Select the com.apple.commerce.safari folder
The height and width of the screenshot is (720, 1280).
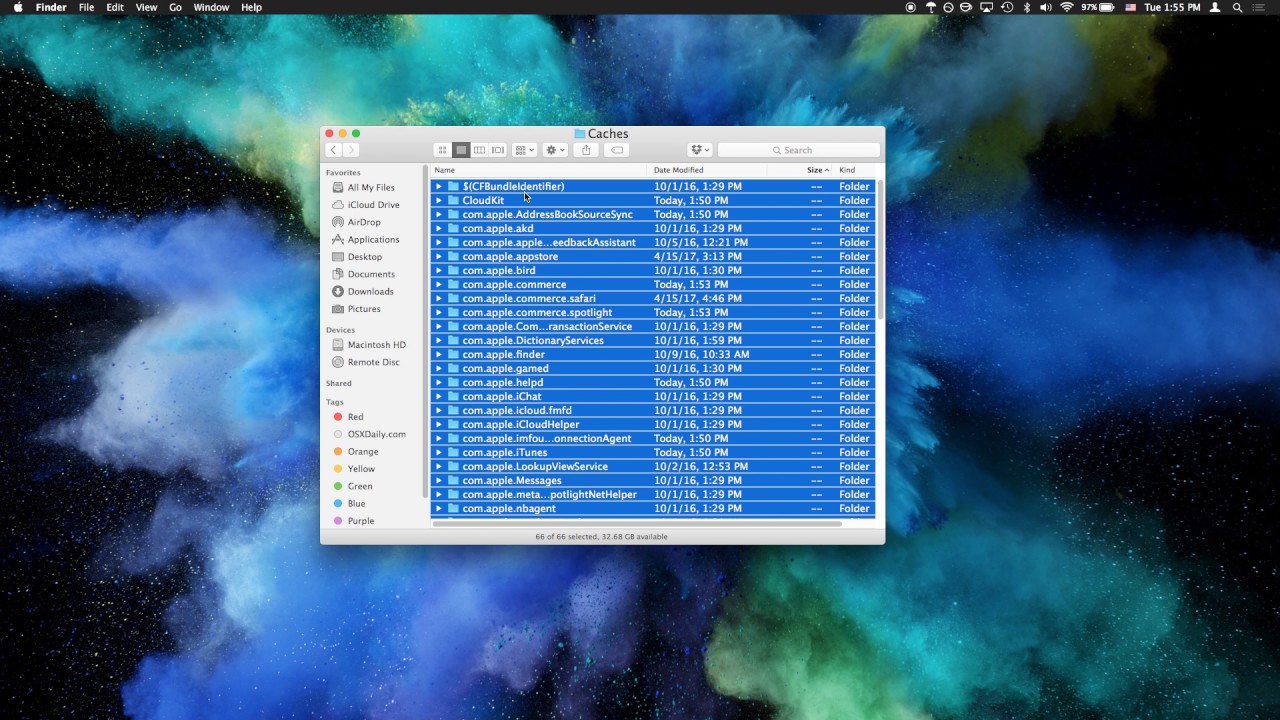click(x=653, y=299)
